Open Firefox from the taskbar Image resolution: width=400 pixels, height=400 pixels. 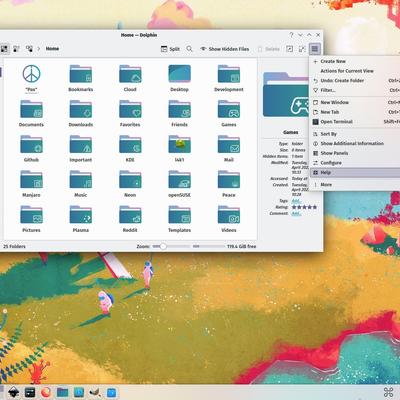tap(46, 392)
